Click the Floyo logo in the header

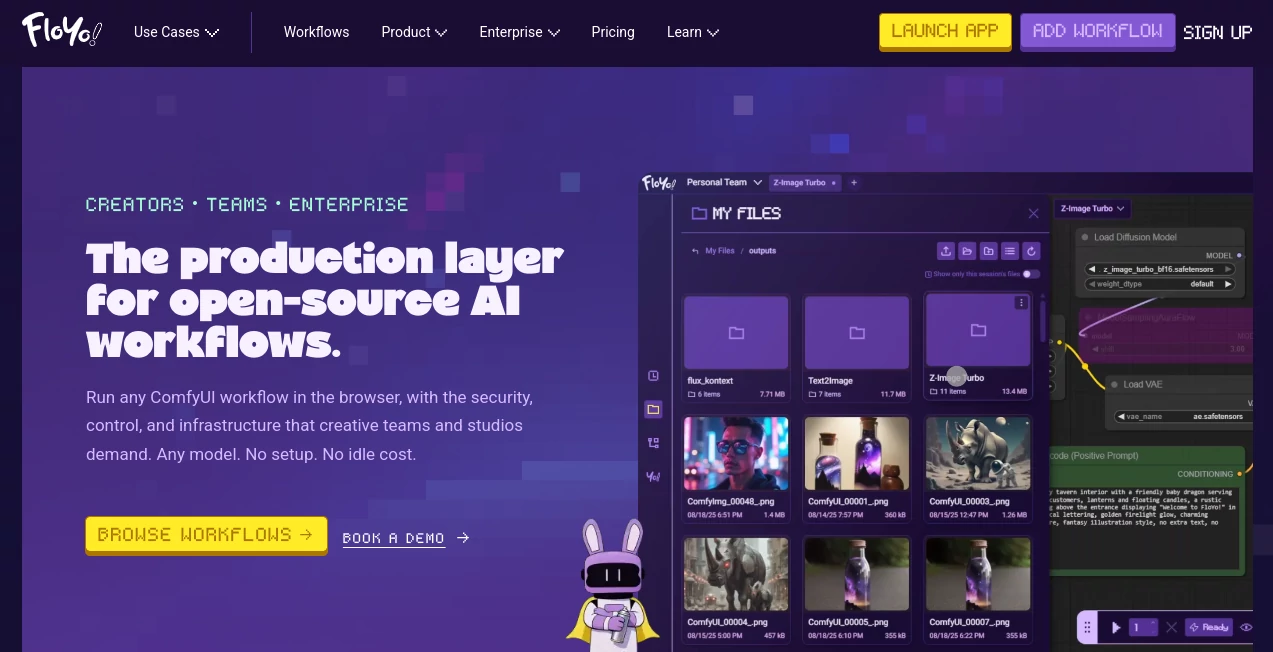pos(62,30)
